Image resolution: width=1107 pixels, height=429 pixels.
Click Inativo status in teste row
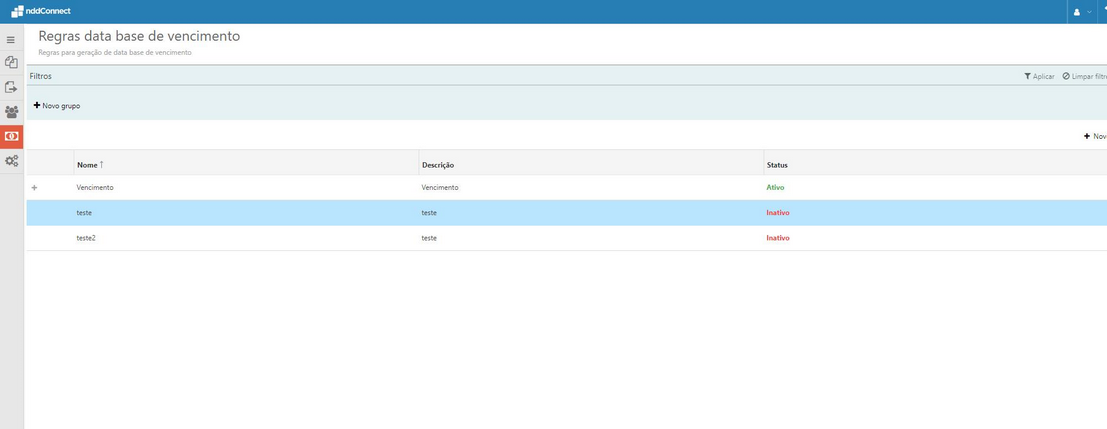(x=778, y=213)
